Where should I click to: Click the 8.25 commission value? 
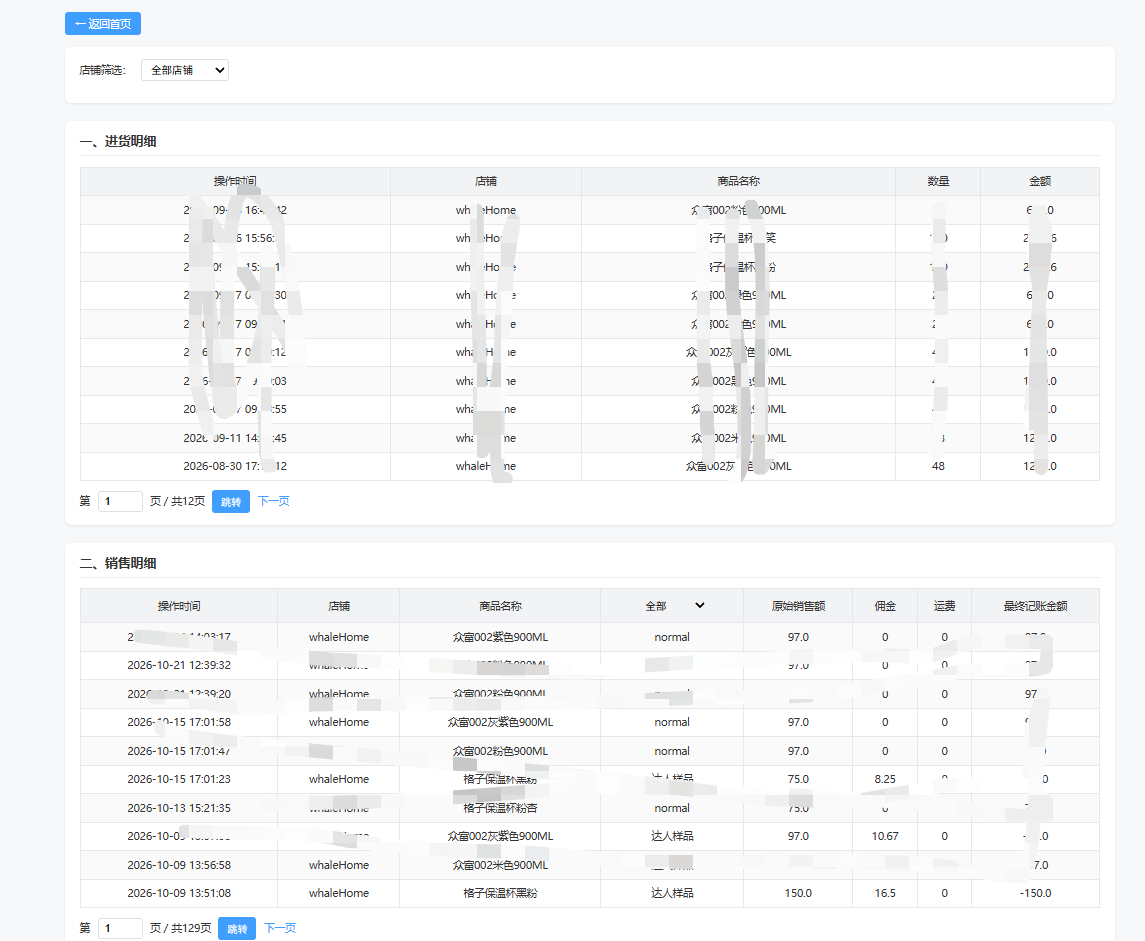click(x=885, y=780)
